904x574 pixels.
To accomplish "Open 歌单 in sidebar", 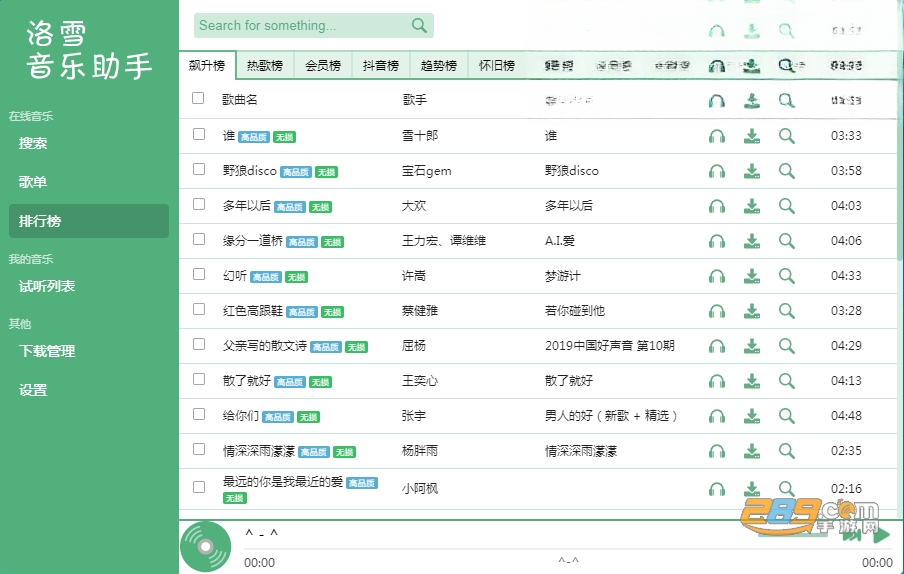I will click(x=89, y=182).
